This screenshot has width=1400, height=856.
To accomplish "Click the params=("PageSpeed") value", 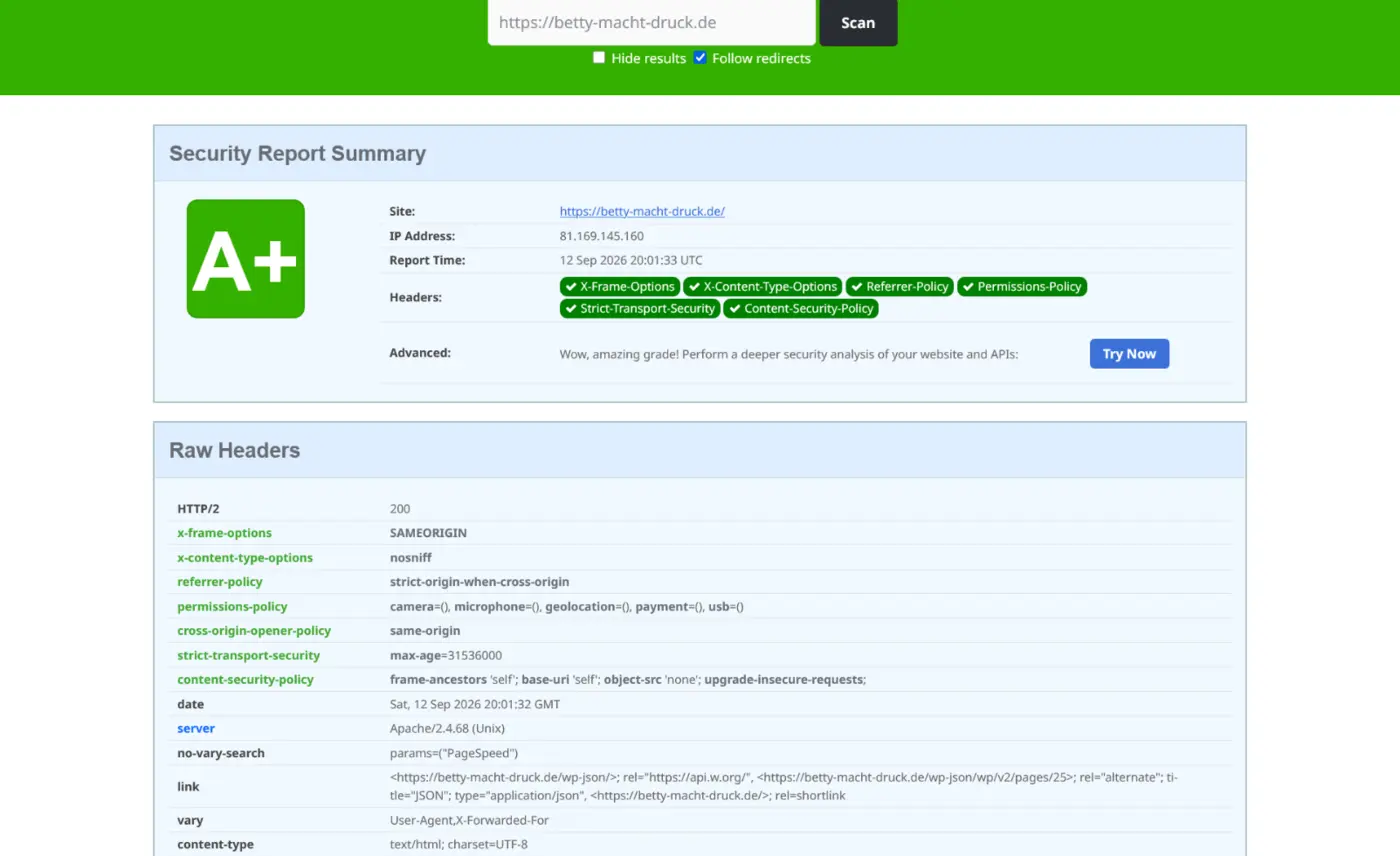I will [454, 753].
